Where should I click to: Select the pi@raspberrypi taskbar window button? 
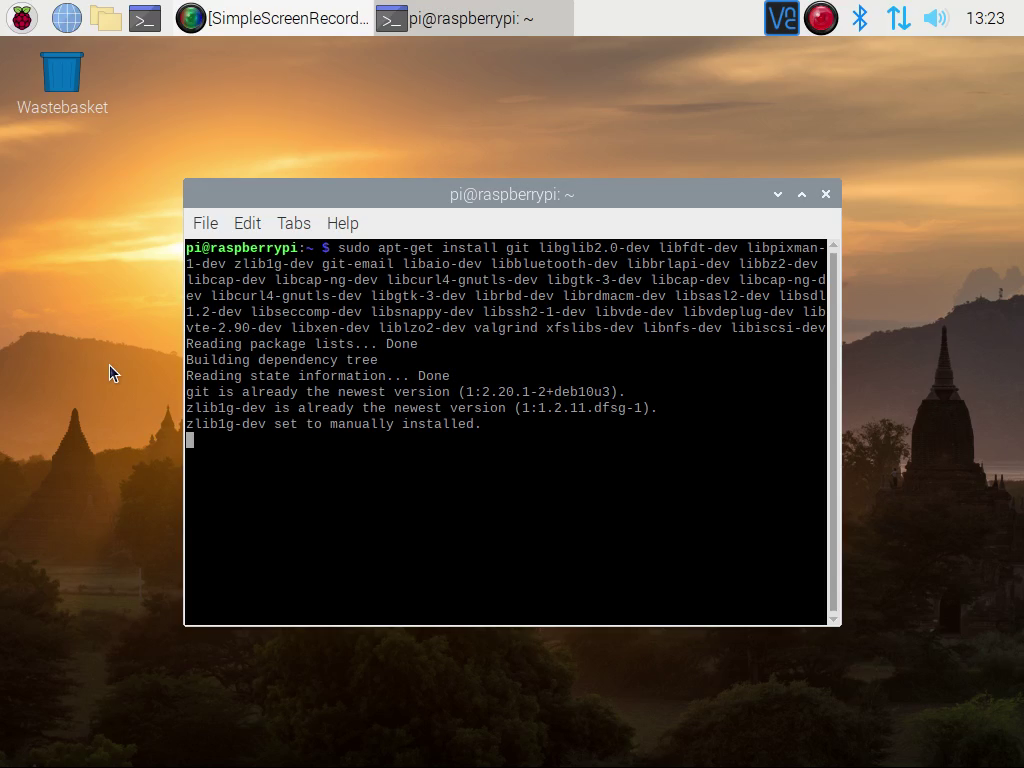[473, 18]
